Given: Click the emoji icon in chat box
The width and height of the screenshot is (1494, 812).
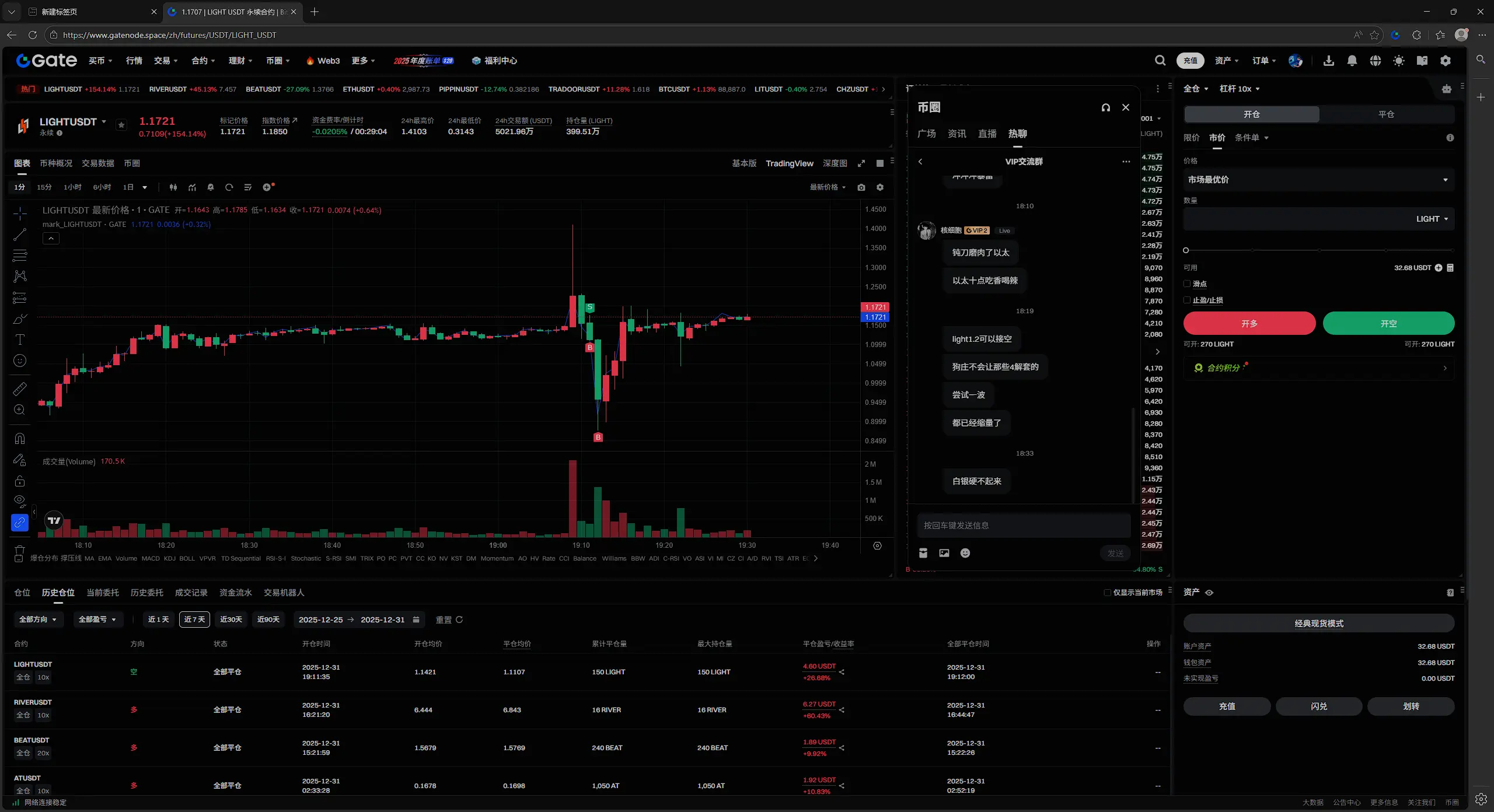Looking at the screenshot, I should coord(965,553).
